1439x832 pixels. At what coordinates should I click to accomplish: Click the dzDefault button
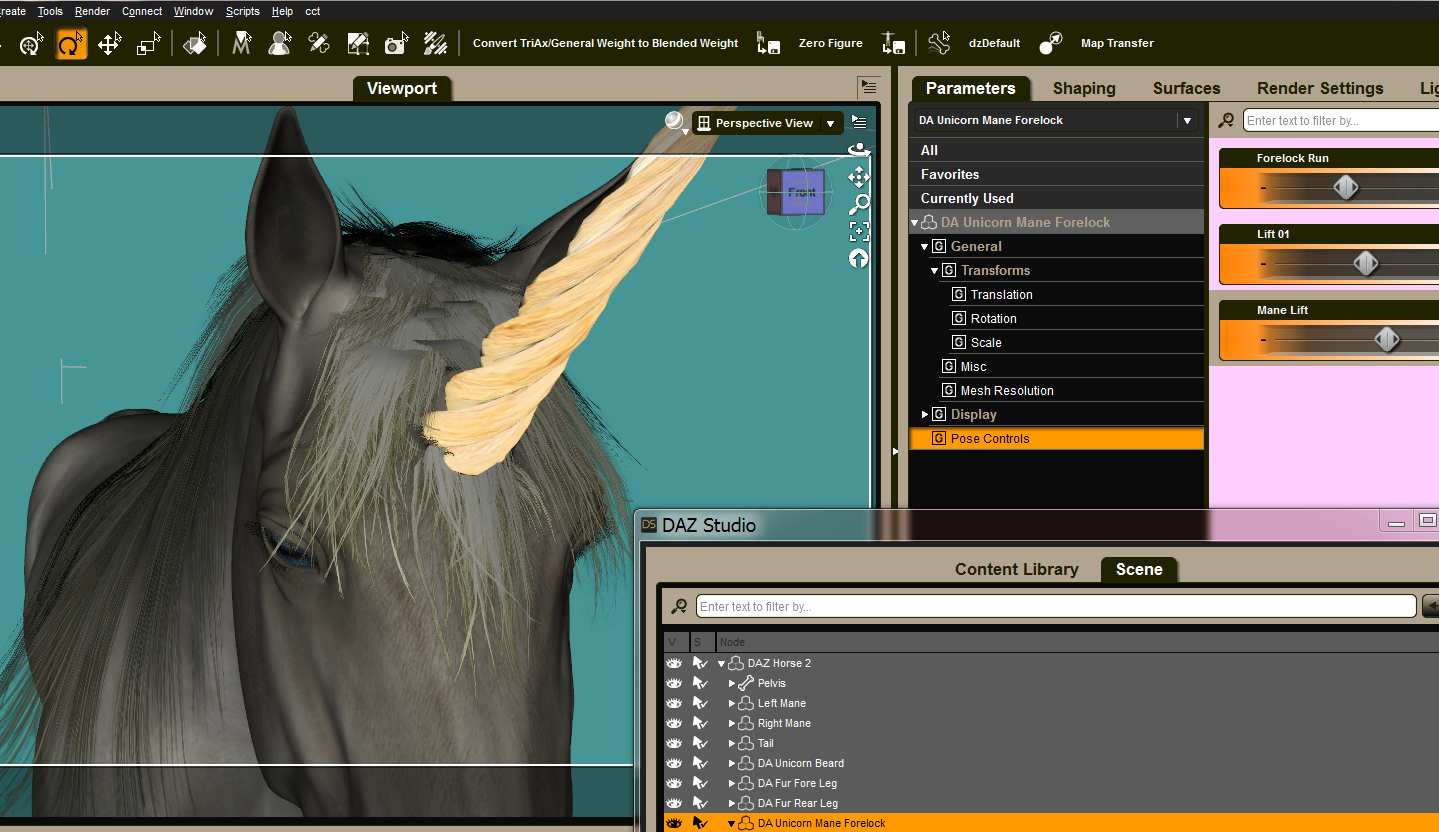click(994, 44)
